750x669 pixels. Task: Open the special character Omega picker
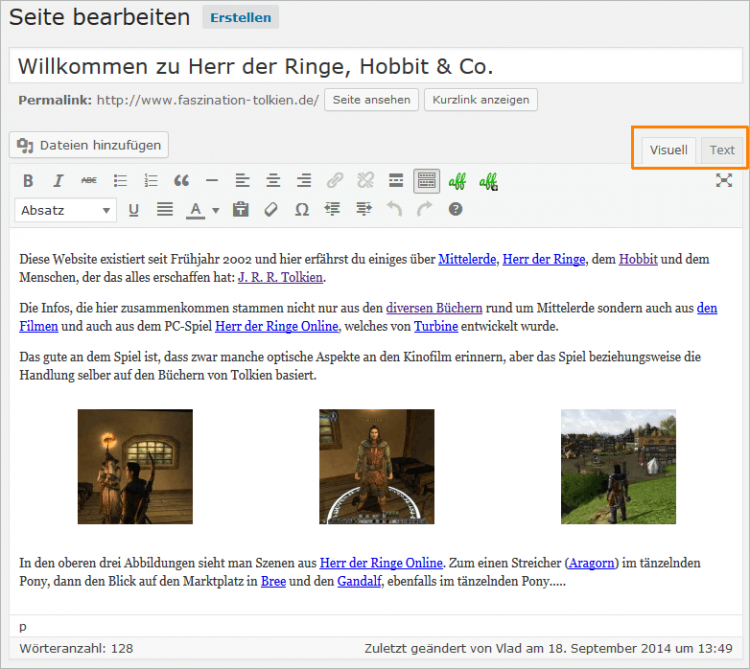coord(302,210)
